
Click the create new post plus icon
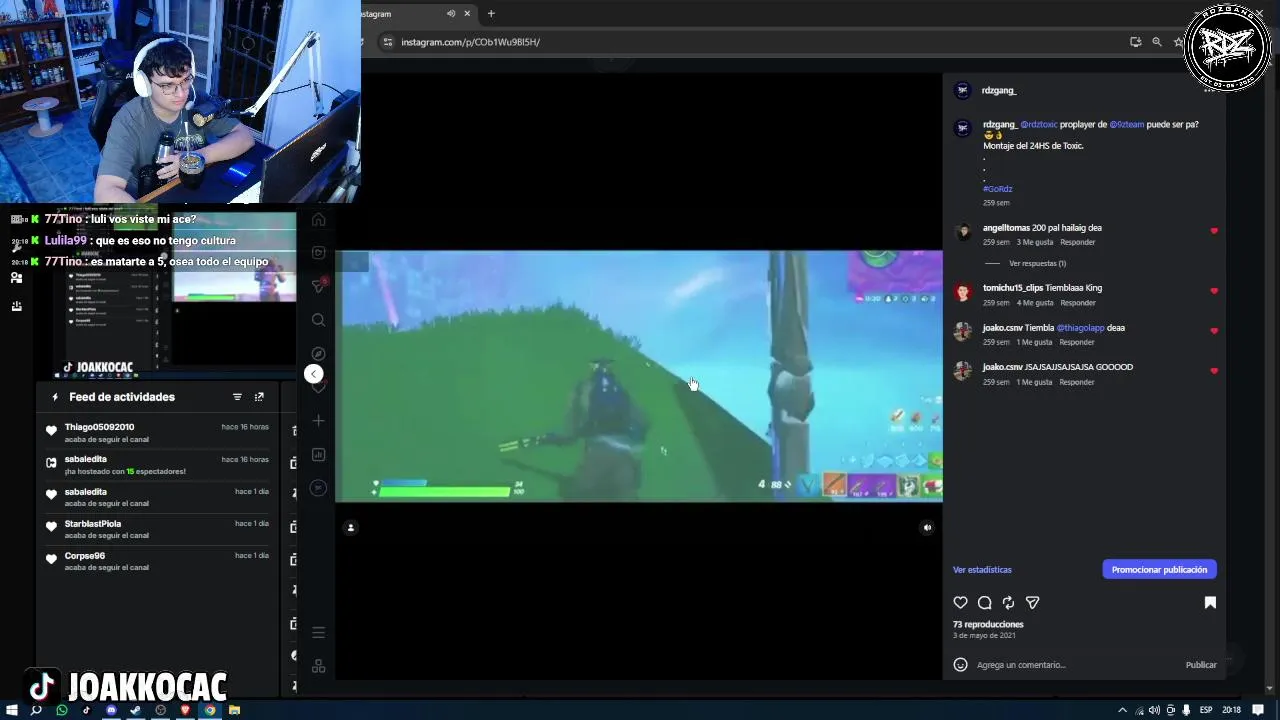[318, 421]
